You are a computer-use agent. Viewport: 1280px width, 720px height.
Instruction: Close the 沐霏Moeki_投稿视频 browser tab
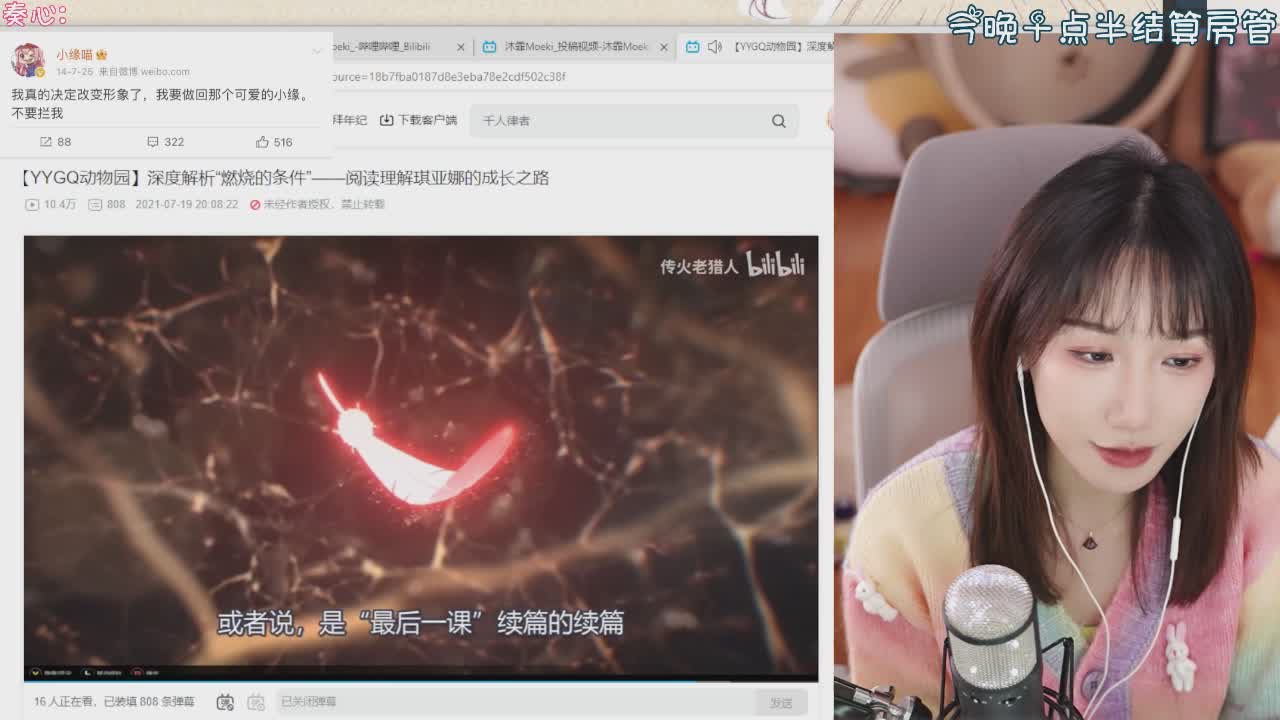point(663,47)
